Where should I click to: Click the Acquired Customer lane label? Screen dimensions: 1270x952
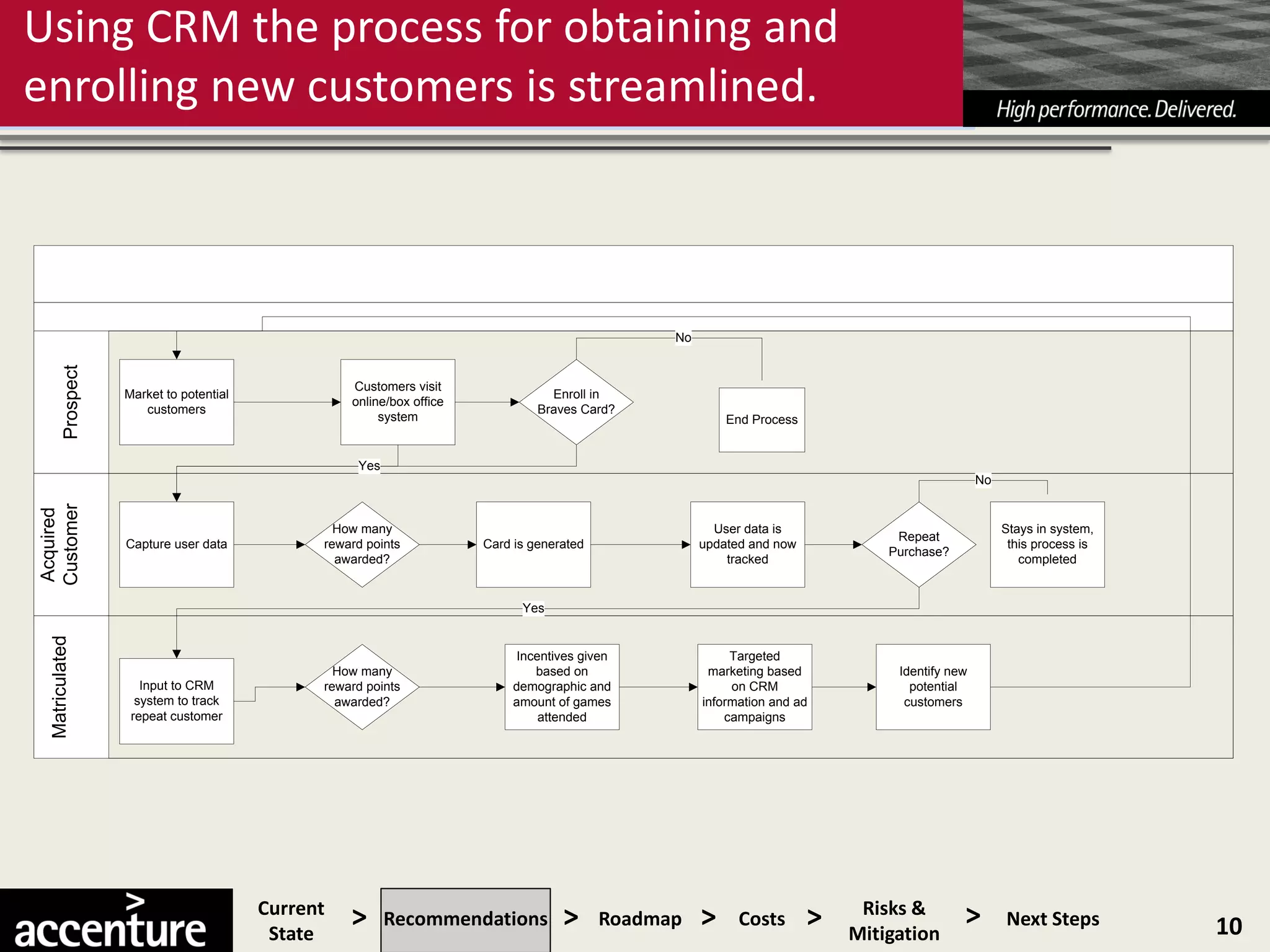(60, 544)
